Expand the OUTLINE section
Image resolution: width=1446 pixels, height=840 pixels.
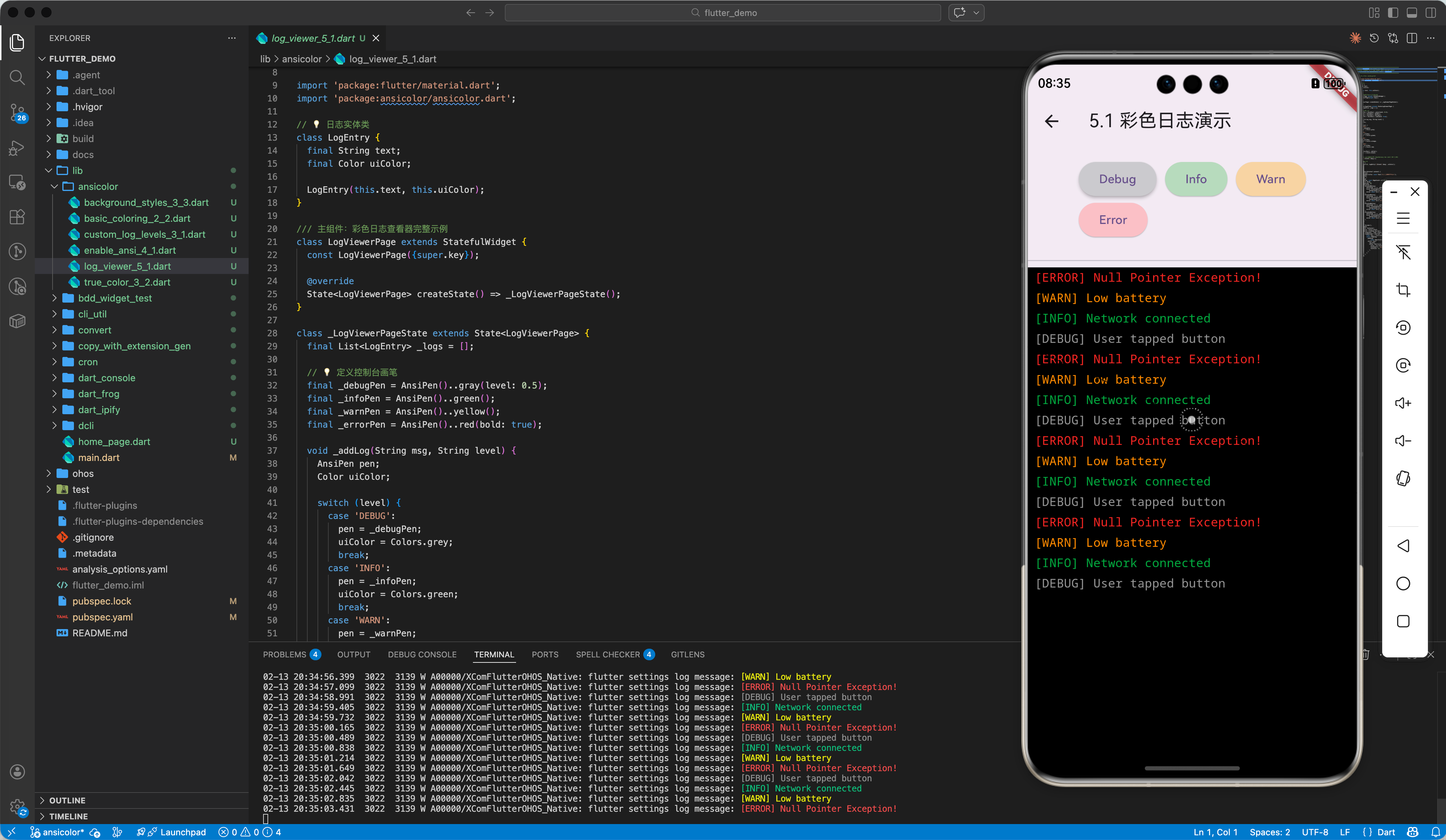[67, 800]
